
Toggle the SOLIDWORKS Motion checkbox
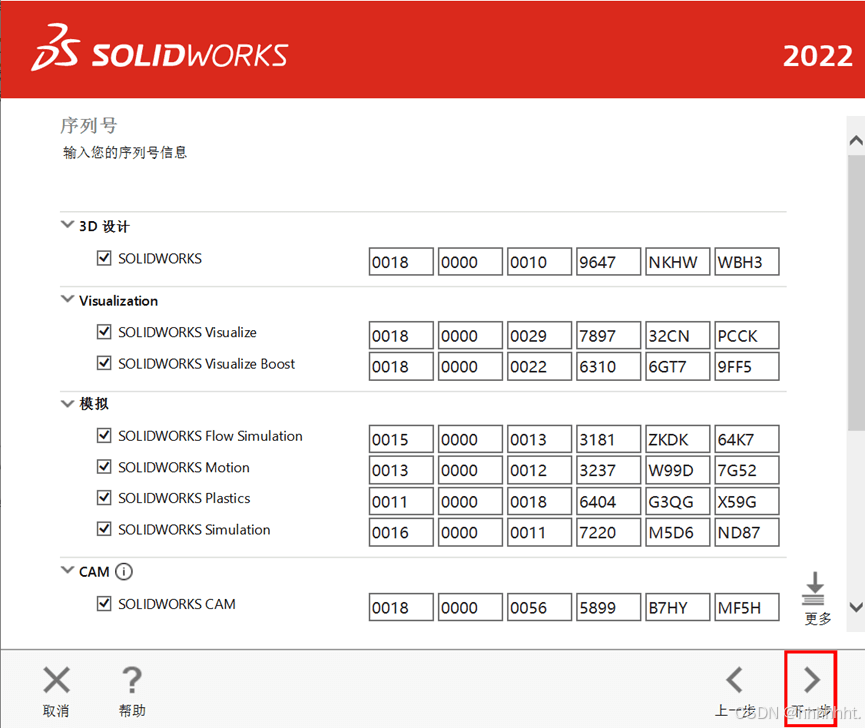(104, 467)
